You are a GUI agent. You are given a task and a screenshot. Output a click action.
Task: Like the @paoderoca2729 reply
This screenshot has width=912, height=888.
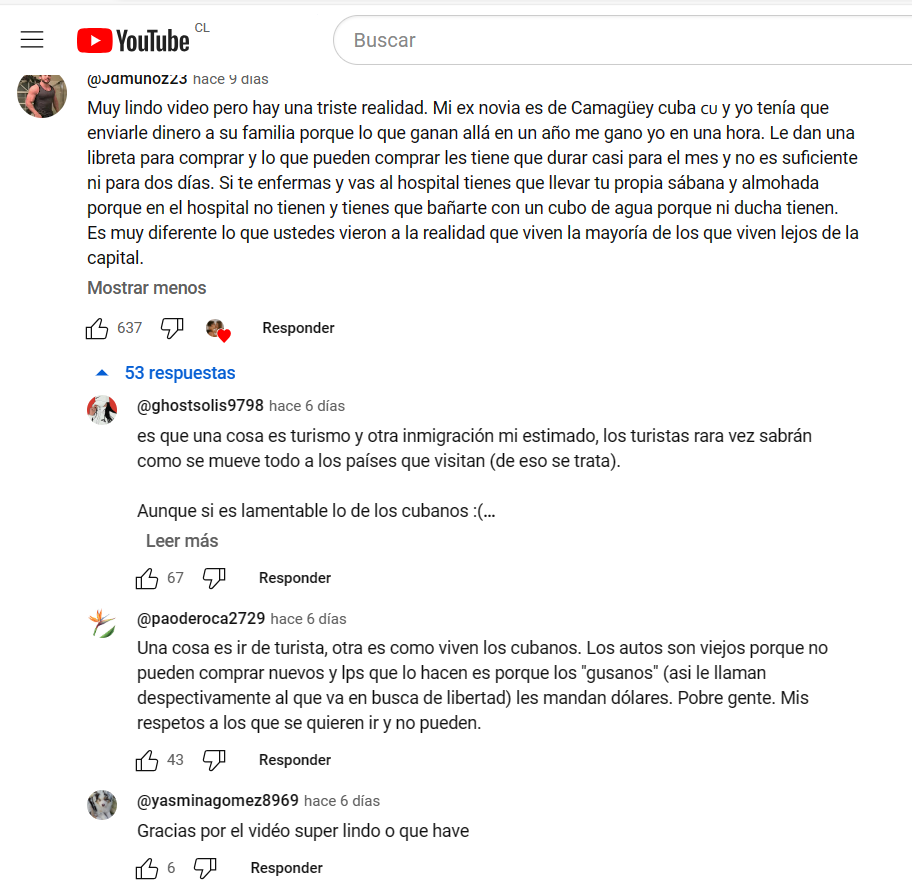[x=147, y=760]
